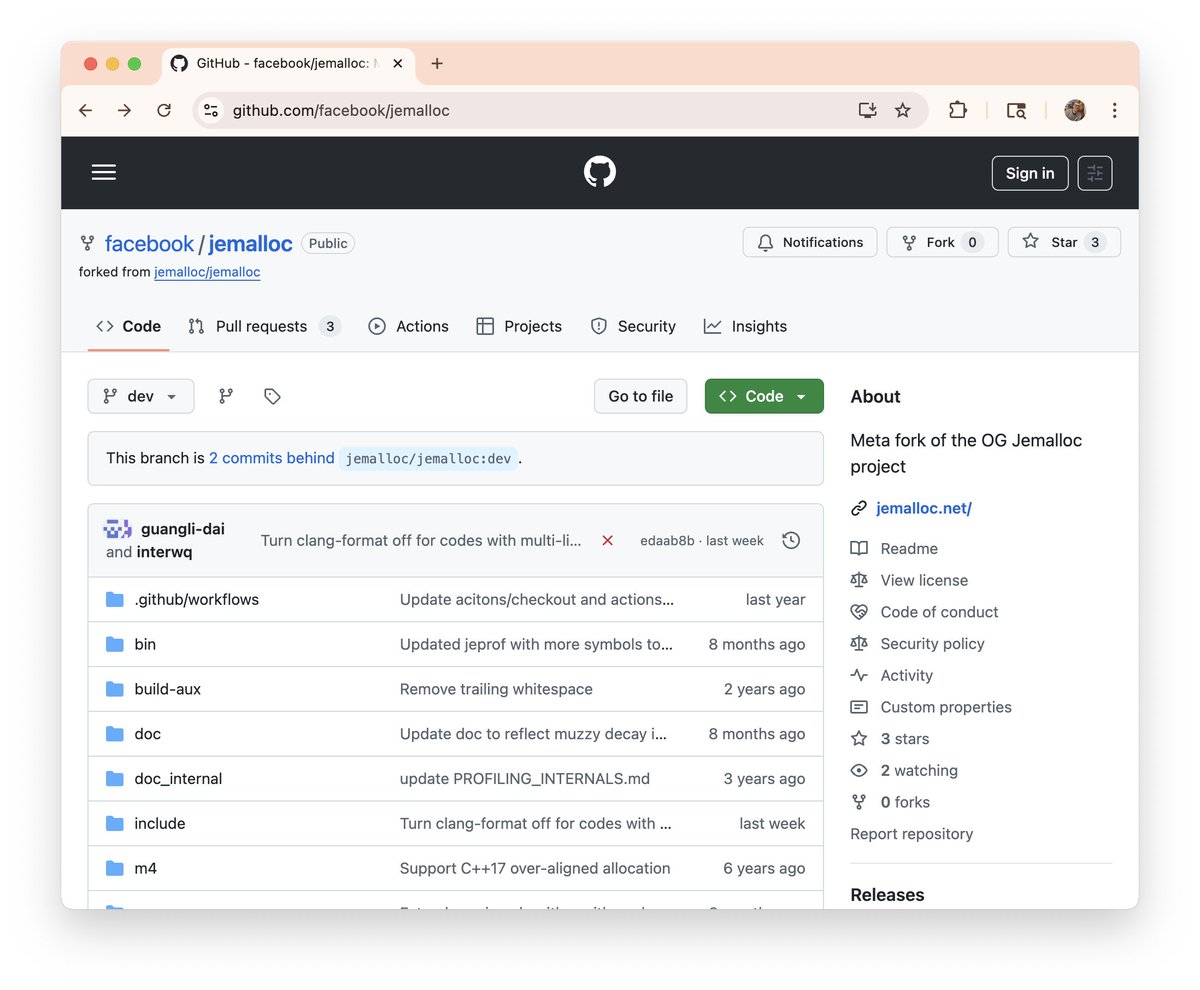Image resolution: width=1200 pixels, height=990 pixels.
Task: Open the interwq author link
Action: point(164,552)
